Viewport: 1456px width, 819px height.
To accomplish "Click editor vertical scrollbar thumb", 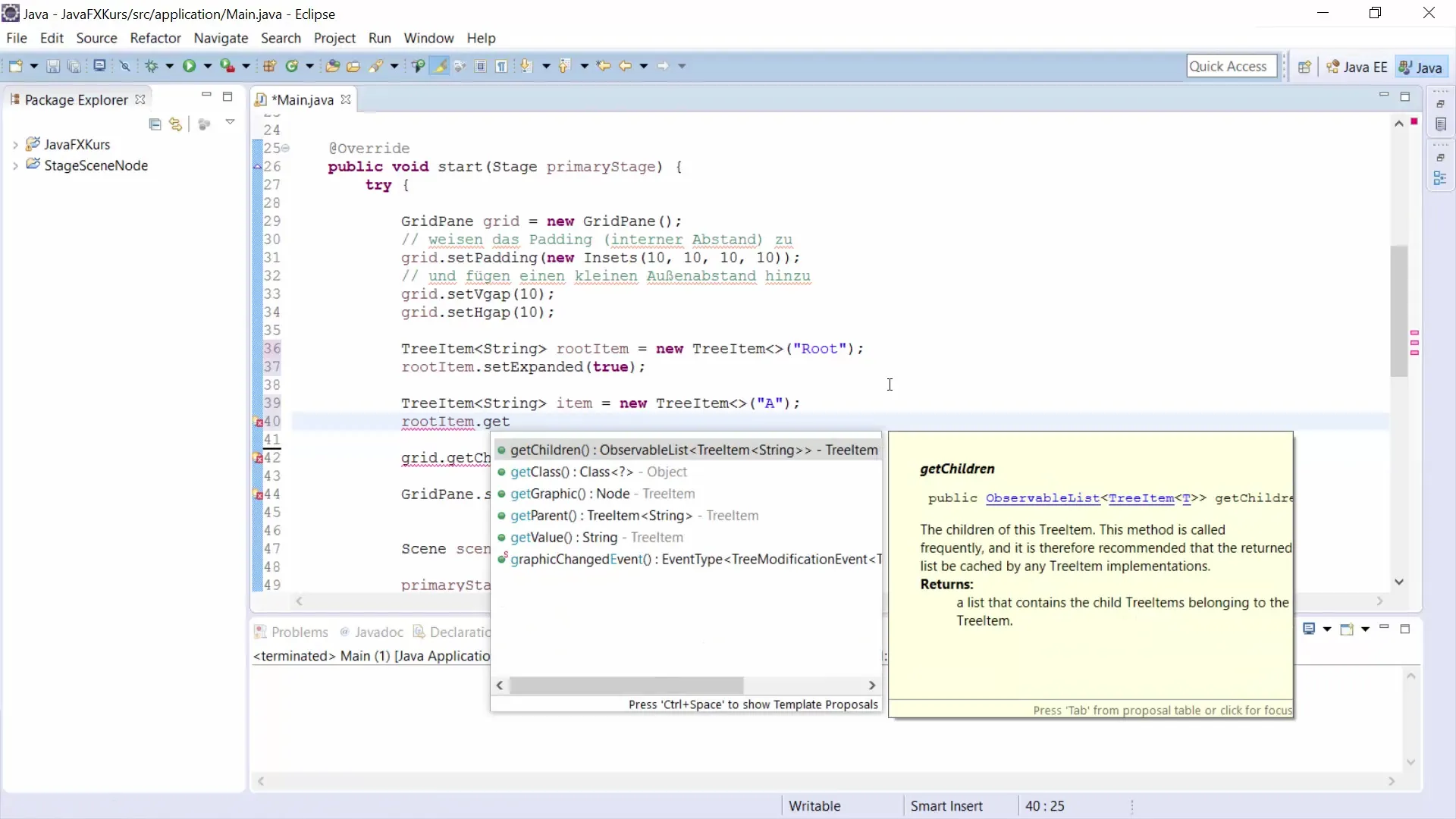I will point(1398,311).
